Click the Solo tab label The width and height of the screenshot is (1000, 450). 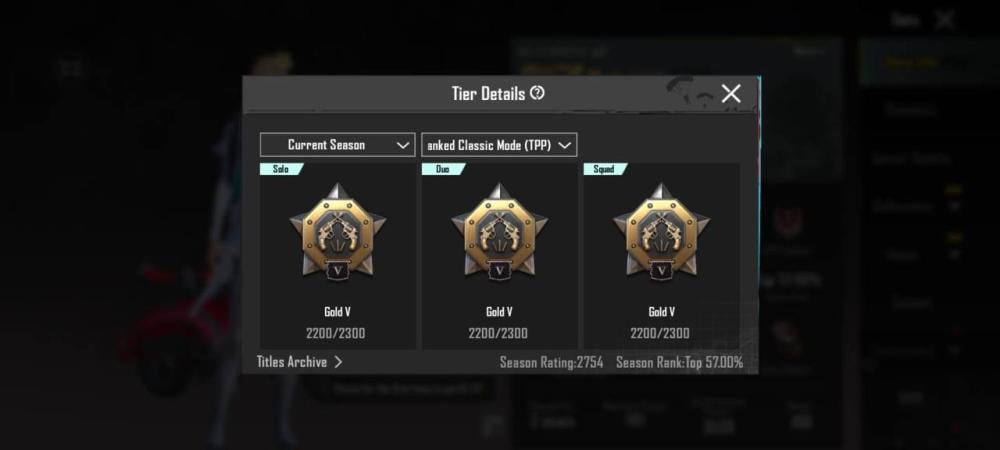coord(281,169)
